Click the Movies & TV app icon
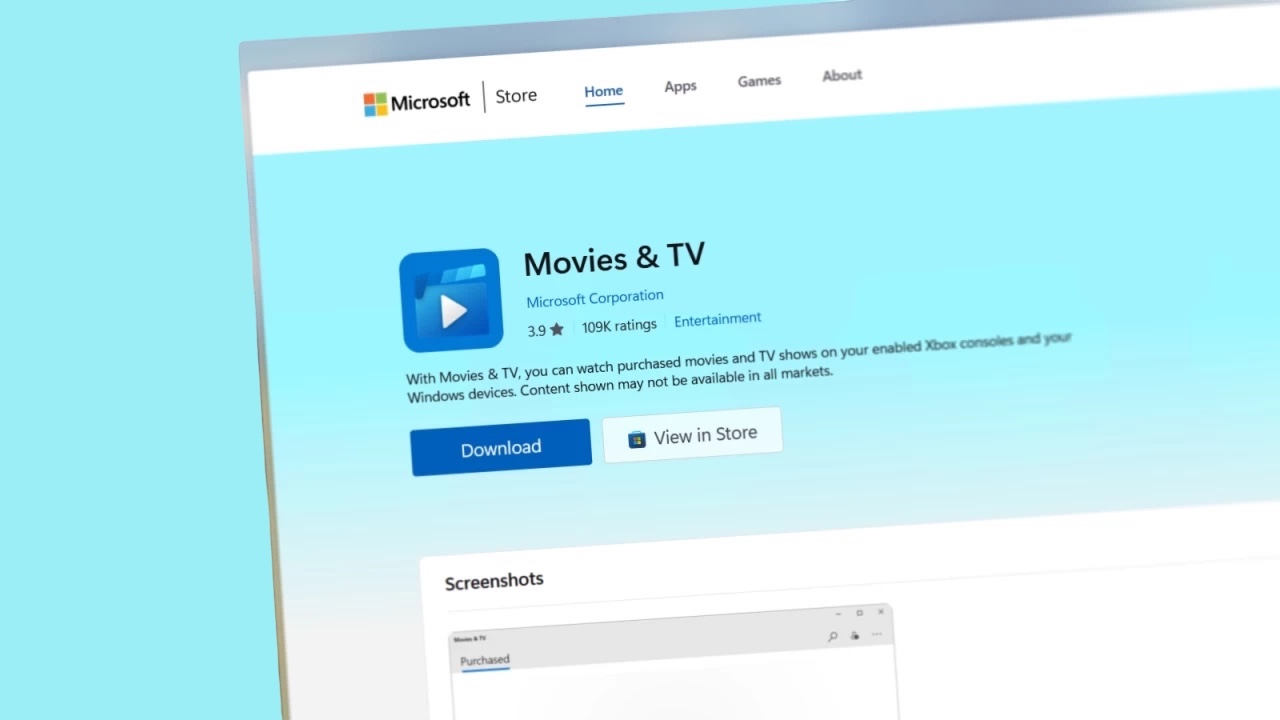 click(451, 300)
